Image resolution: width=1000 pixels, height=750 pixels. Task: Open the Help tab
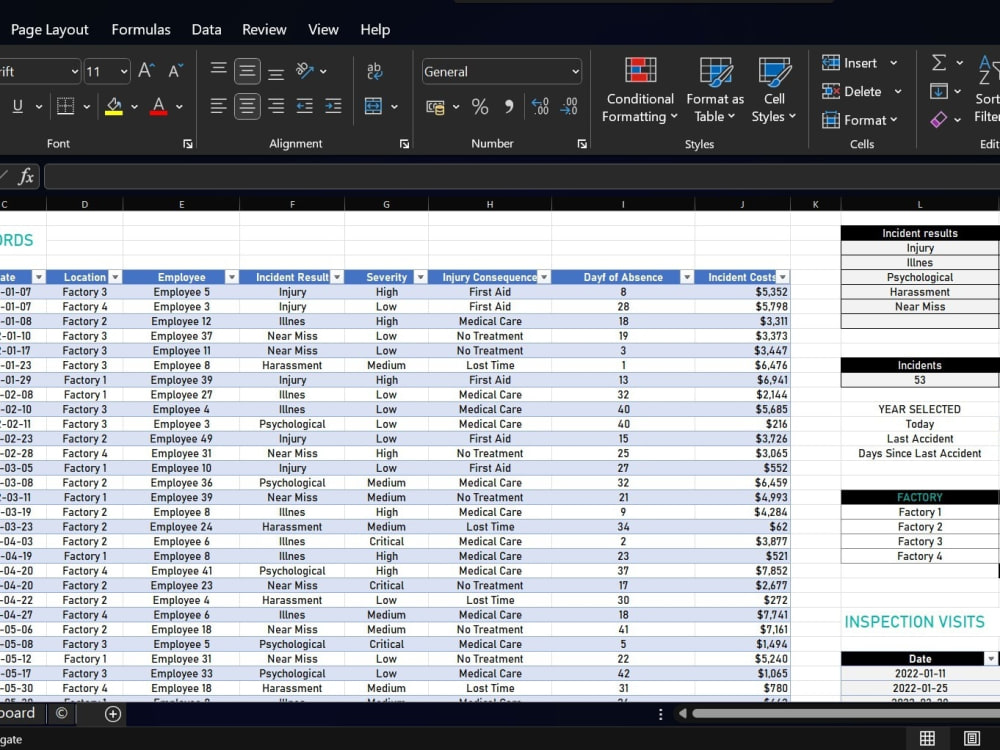tap(375, 30)
